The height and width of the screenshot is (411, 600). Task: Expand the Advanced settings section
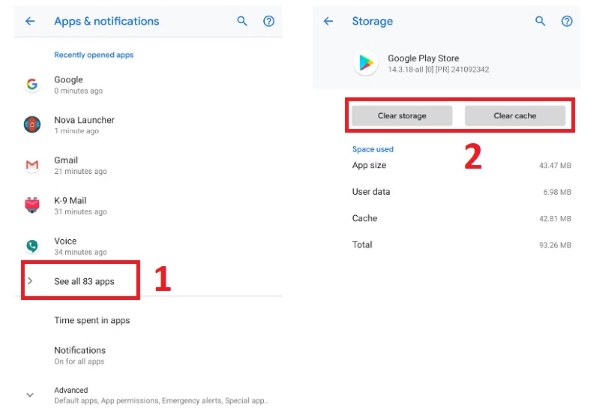point(30,394)
